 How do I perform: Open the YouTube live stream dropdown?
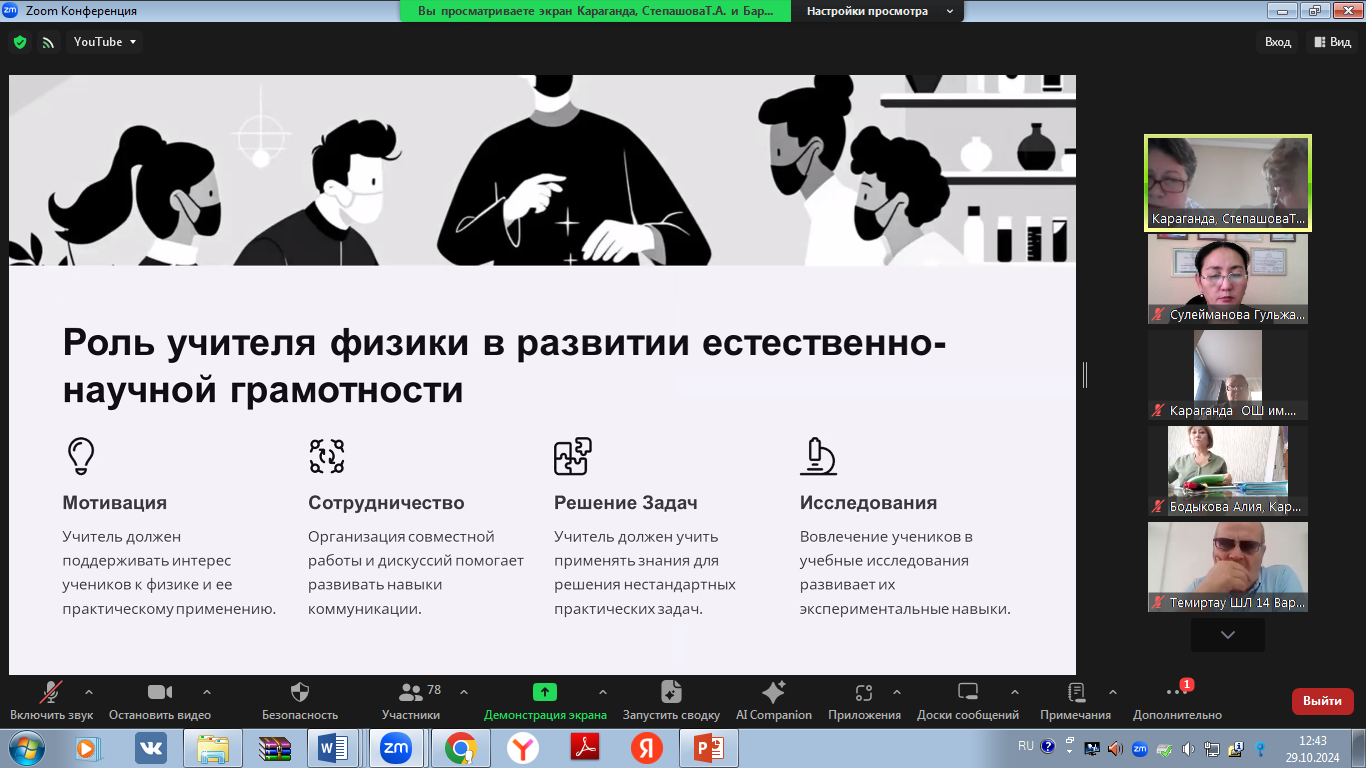click(x=105, y=42)
